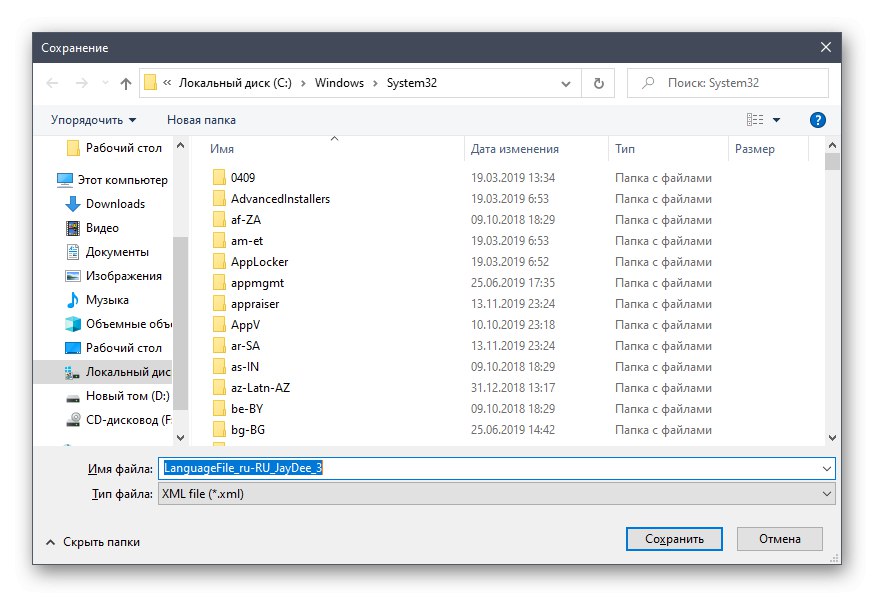874x597 pixels.
Task: Open the address bar history dropdown
Action: (x=566, y=84)
